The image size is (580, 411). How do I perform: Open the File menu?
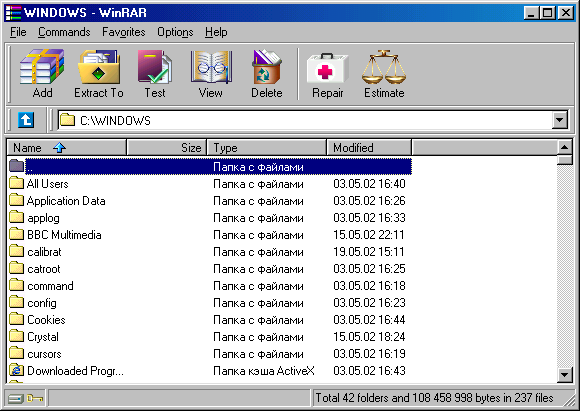[18, 32]
